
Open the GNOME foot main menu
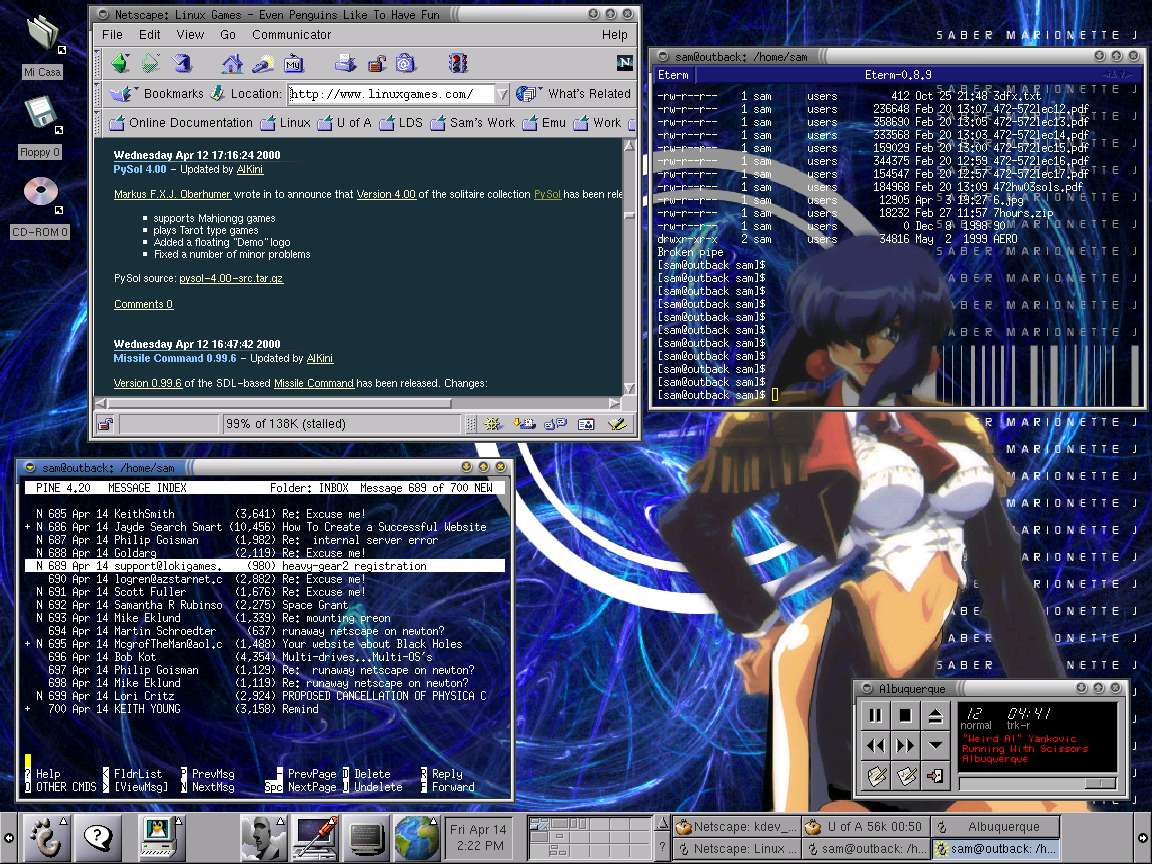(x=46, y=837)
